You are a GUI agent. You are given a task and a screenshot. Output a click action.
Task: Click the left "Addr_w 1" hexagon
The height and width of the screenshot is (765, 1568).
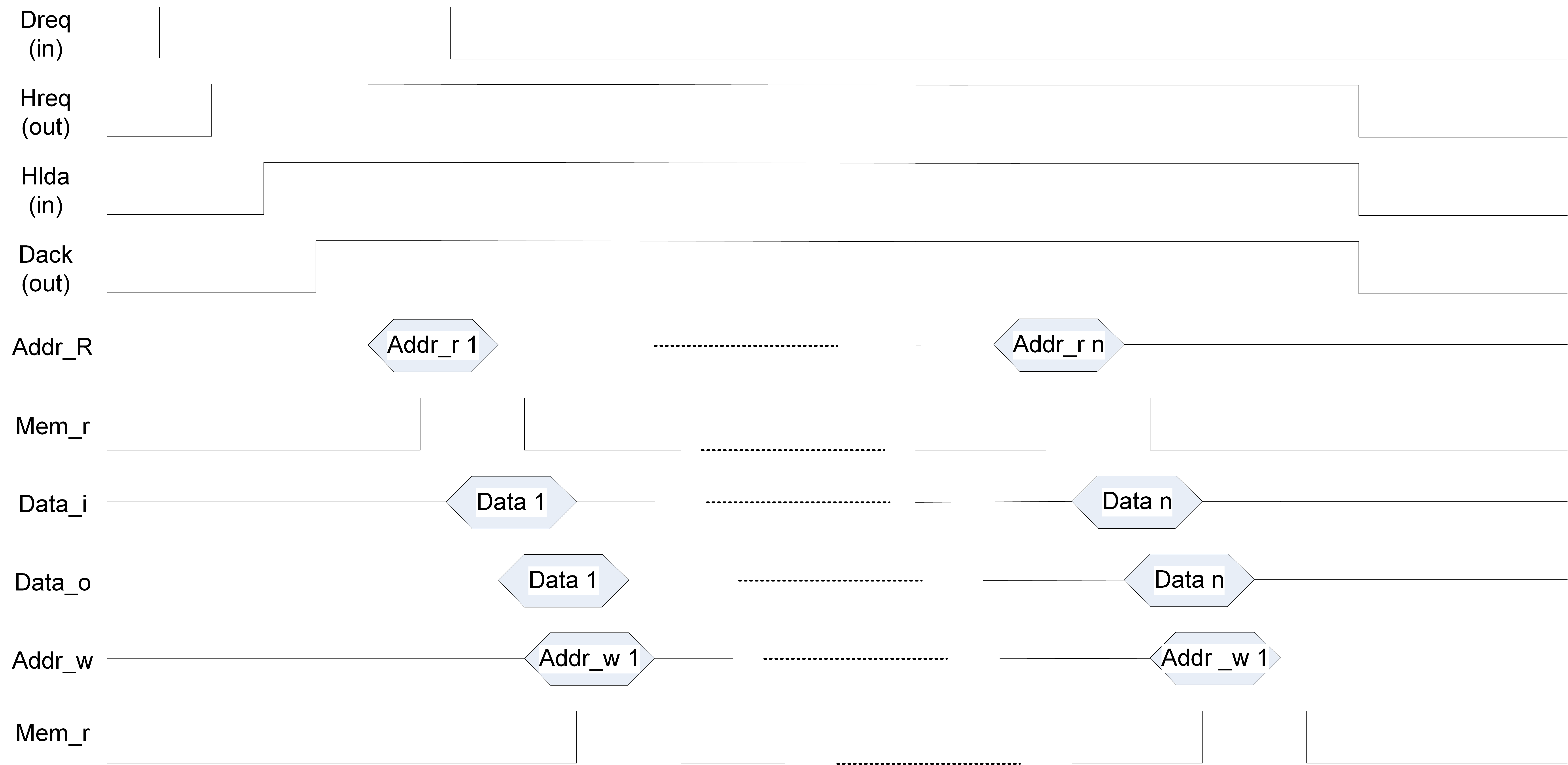pyautogui.click(x=589, y=658)
